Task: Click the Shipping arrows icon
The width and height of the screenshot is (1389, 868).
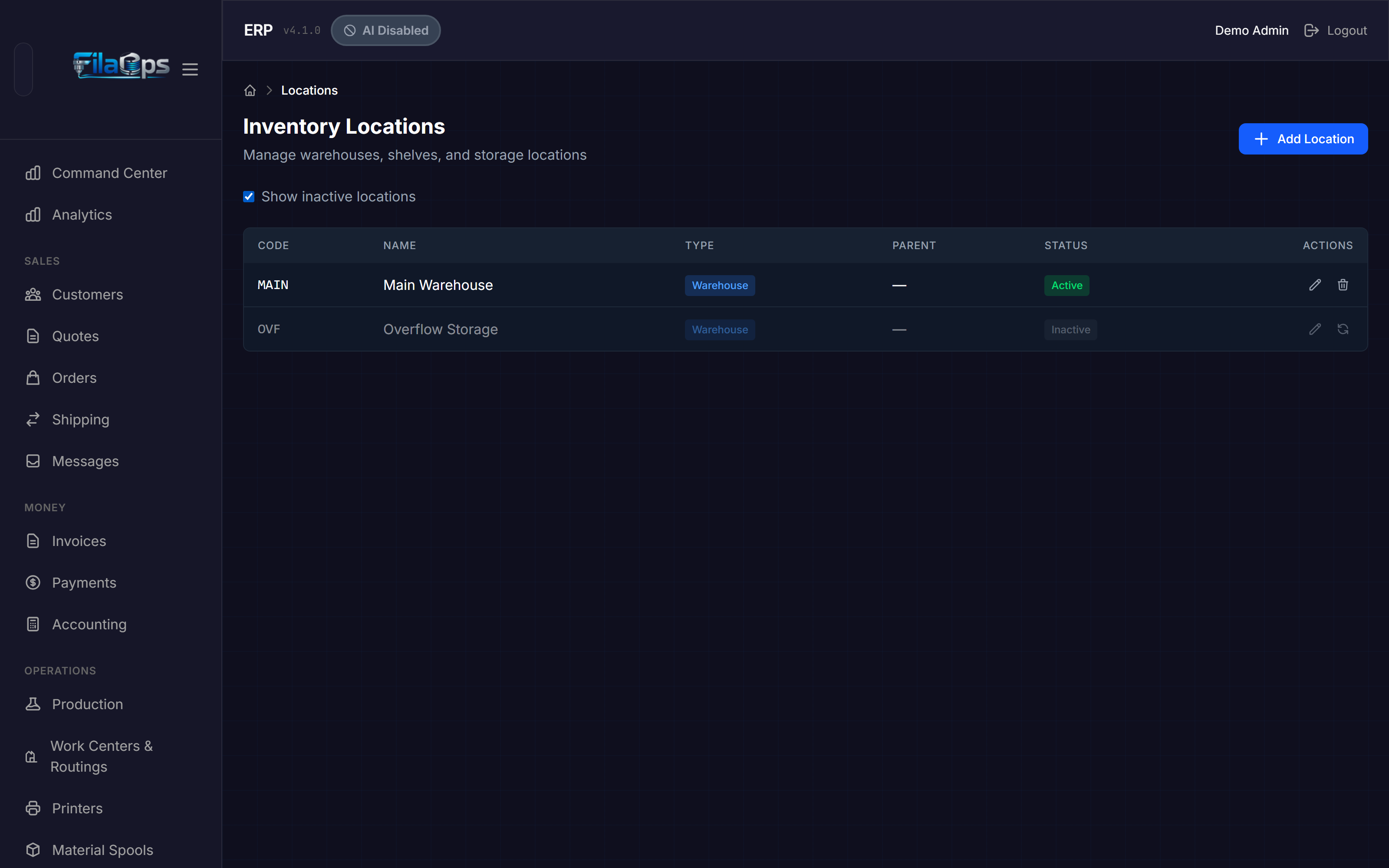Action: (33, 420)
